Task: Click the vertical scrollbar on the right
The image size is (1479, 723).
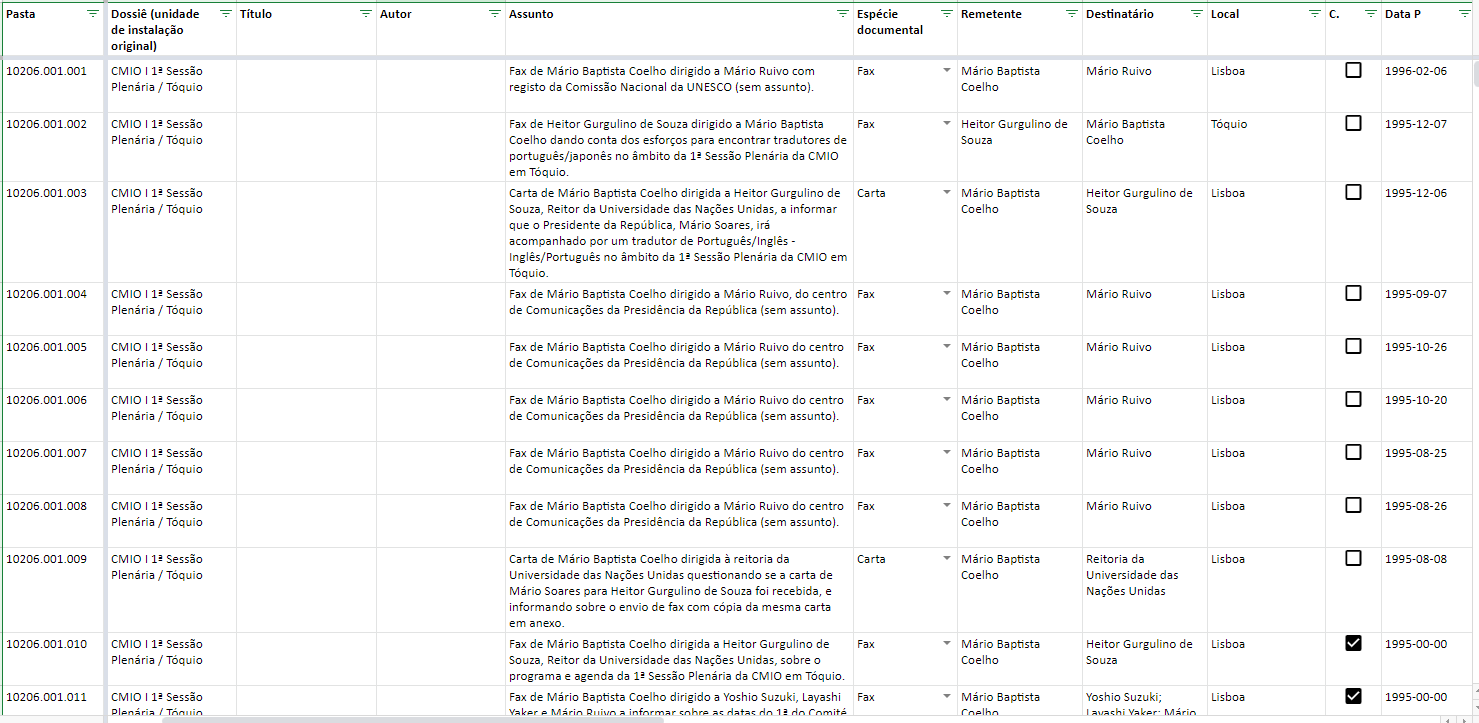Action: click(1474, 75)
